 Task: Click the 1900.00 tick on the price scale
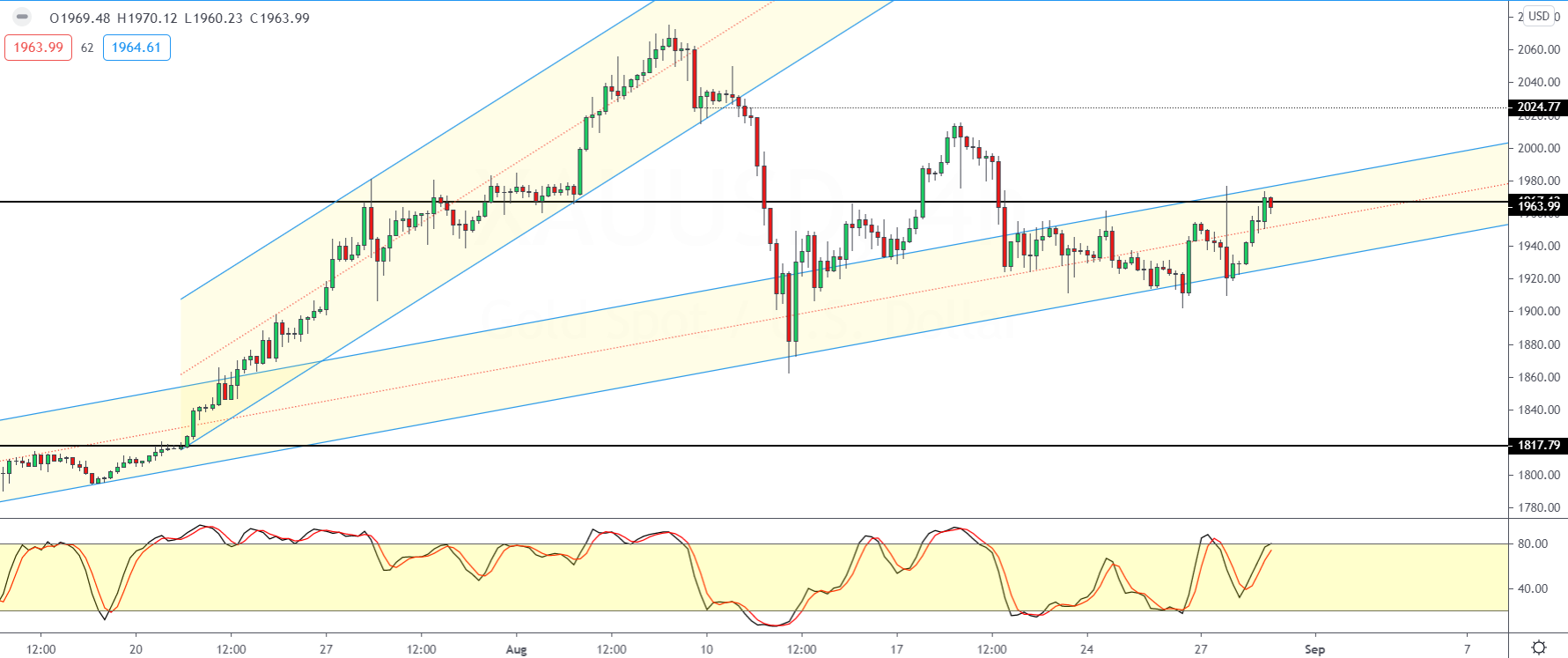pyautogui.click(x=1538, y=311)
